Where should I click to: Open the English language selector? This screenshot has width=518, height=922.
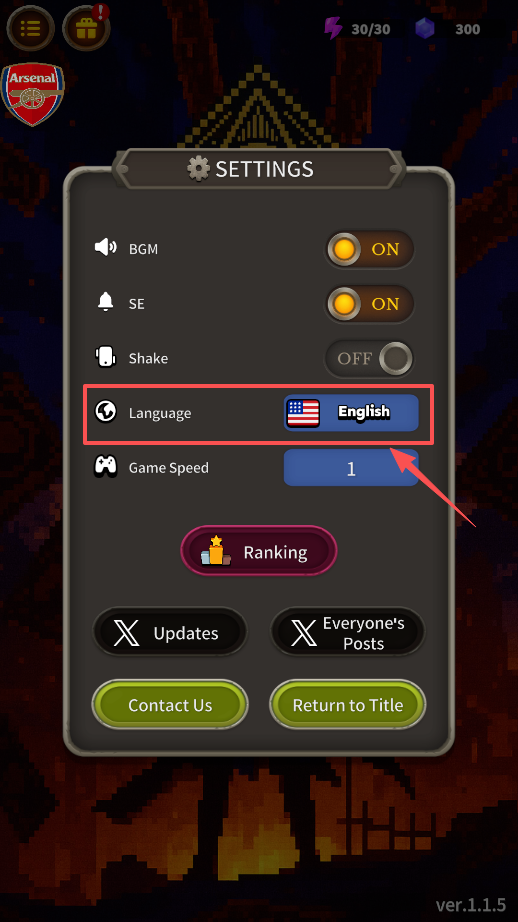click(351, 412)
